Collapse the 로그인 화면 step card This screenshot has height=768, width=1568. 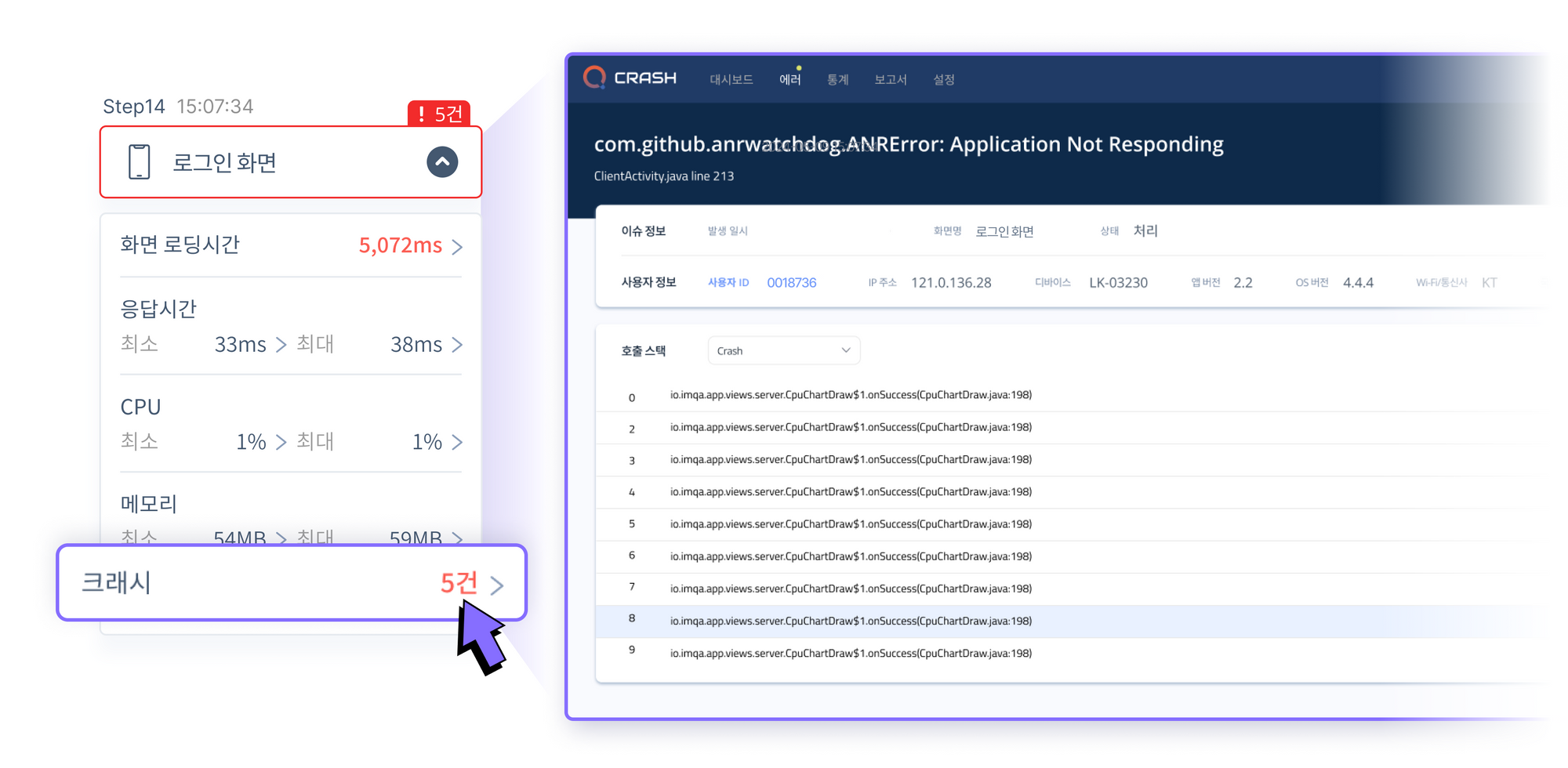(x=442, y=162)
